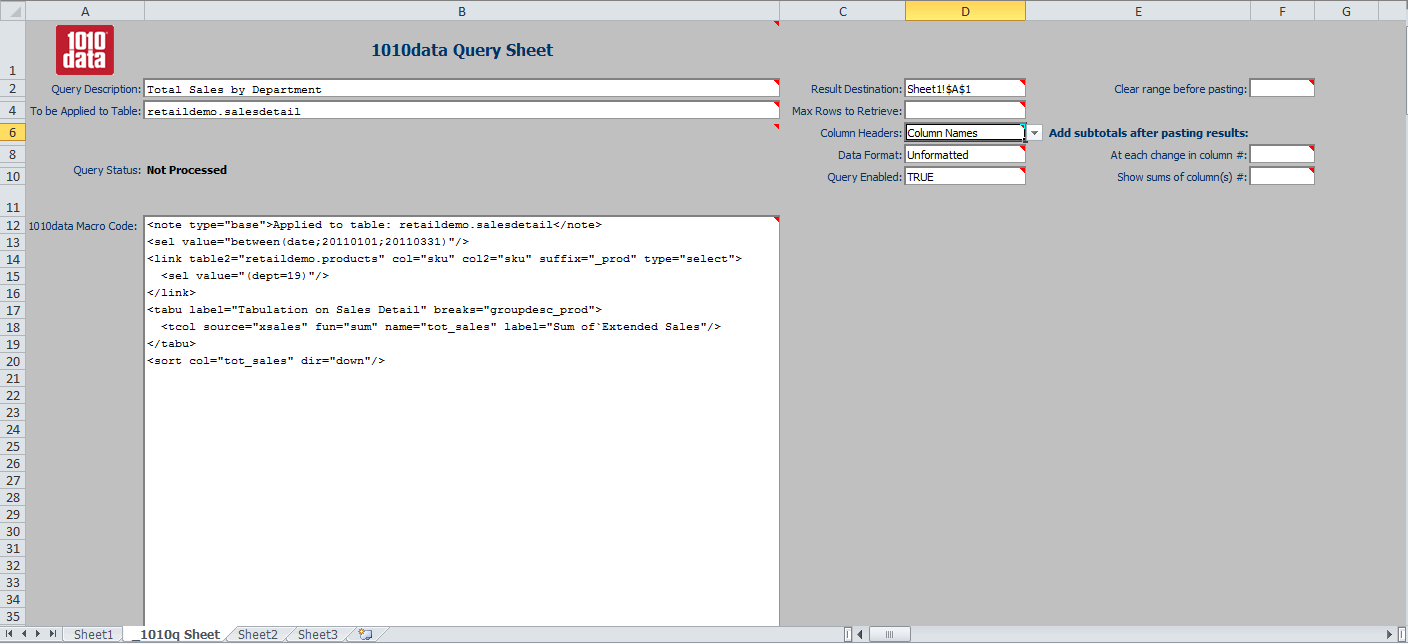The height and width of the screenshot is (644, 1408).
Task: Click the 1010data Query Sheet title
Action: pyautogui.click(x=462, y=50)
